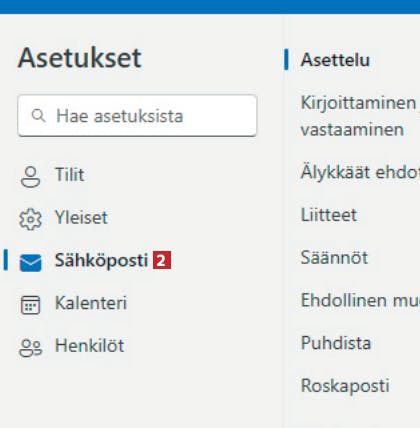Click the red 2 badge beside Sähköposti

click(162, 260)
